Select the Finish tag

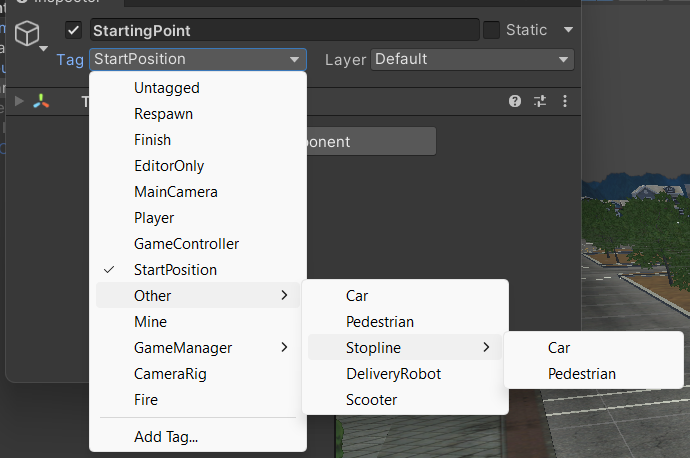tap(198, 140)
